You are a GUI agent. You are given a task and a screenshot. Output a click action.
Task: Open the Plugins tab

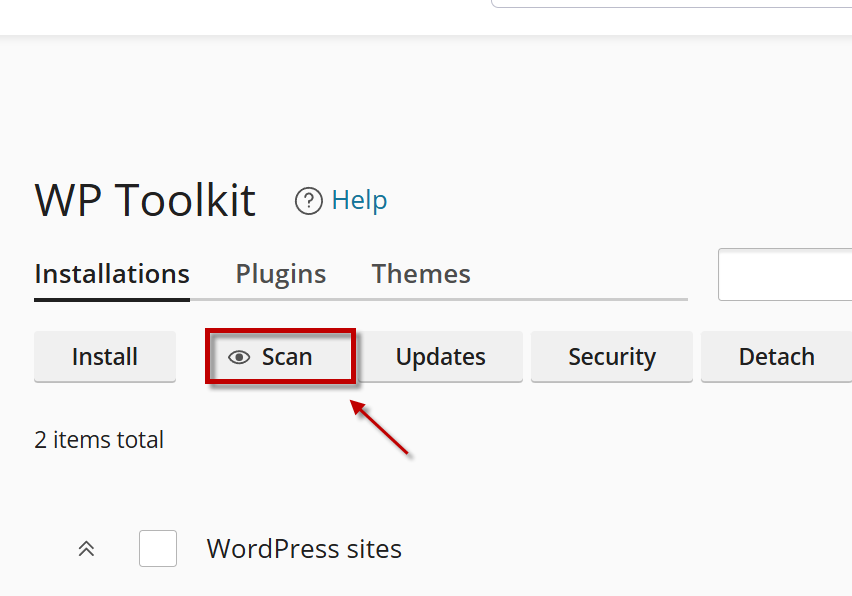click(281, 274)
